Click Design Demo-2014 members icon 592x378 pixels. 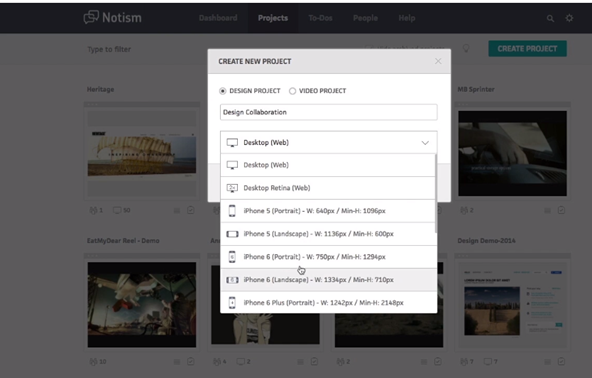464,361
